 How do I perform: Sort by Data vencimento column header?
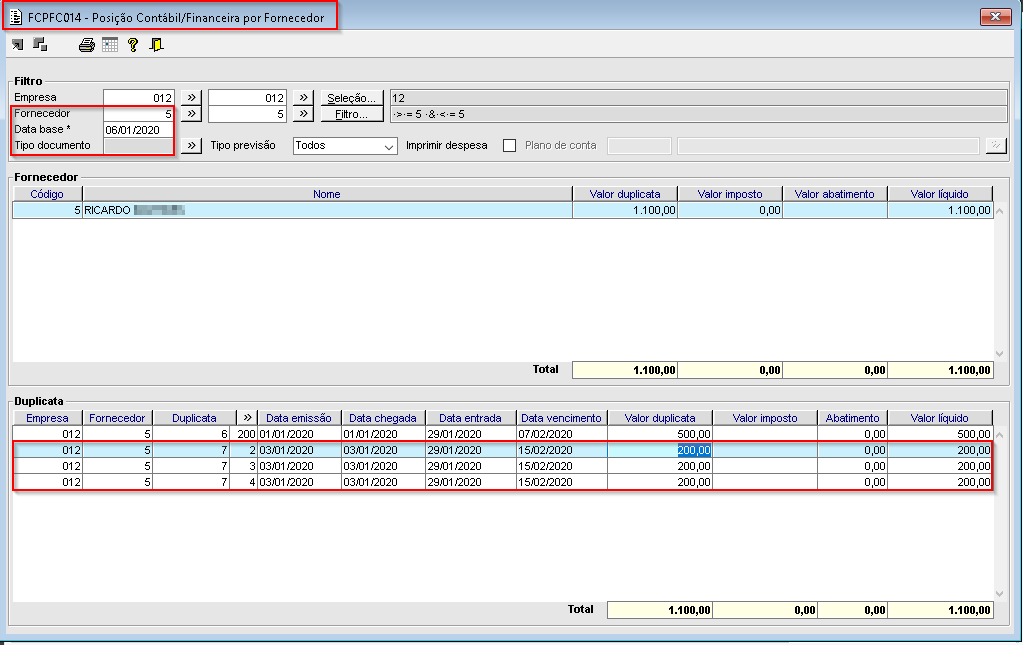click(561, 418)
